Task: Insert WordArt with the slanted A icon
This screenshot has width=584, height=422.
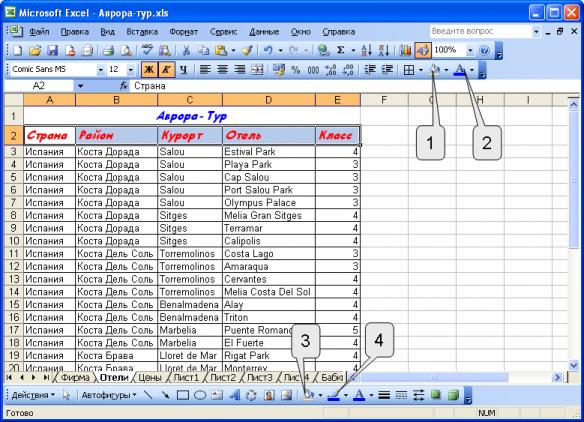Action: point(235,395)
